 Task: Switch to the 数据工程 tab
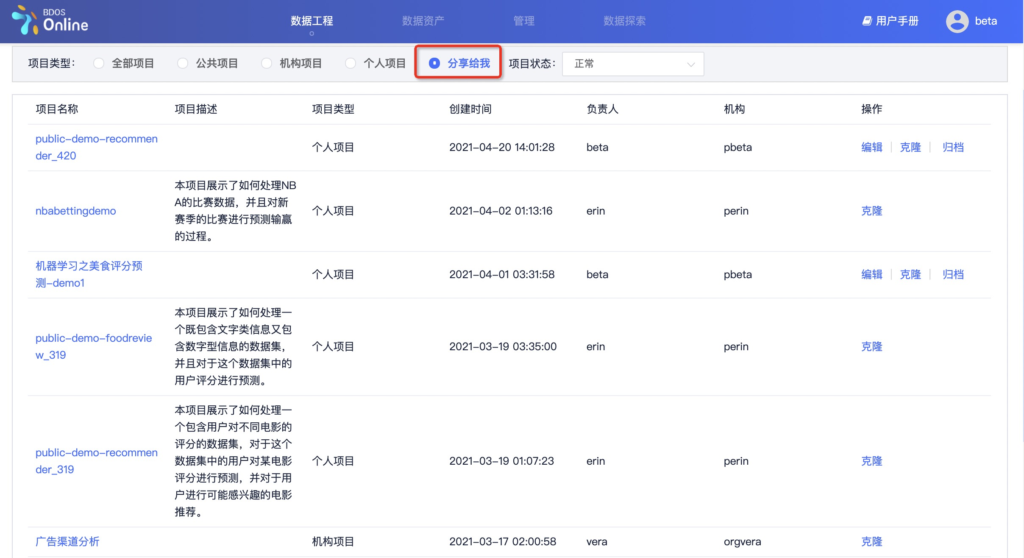pos(311,21)
